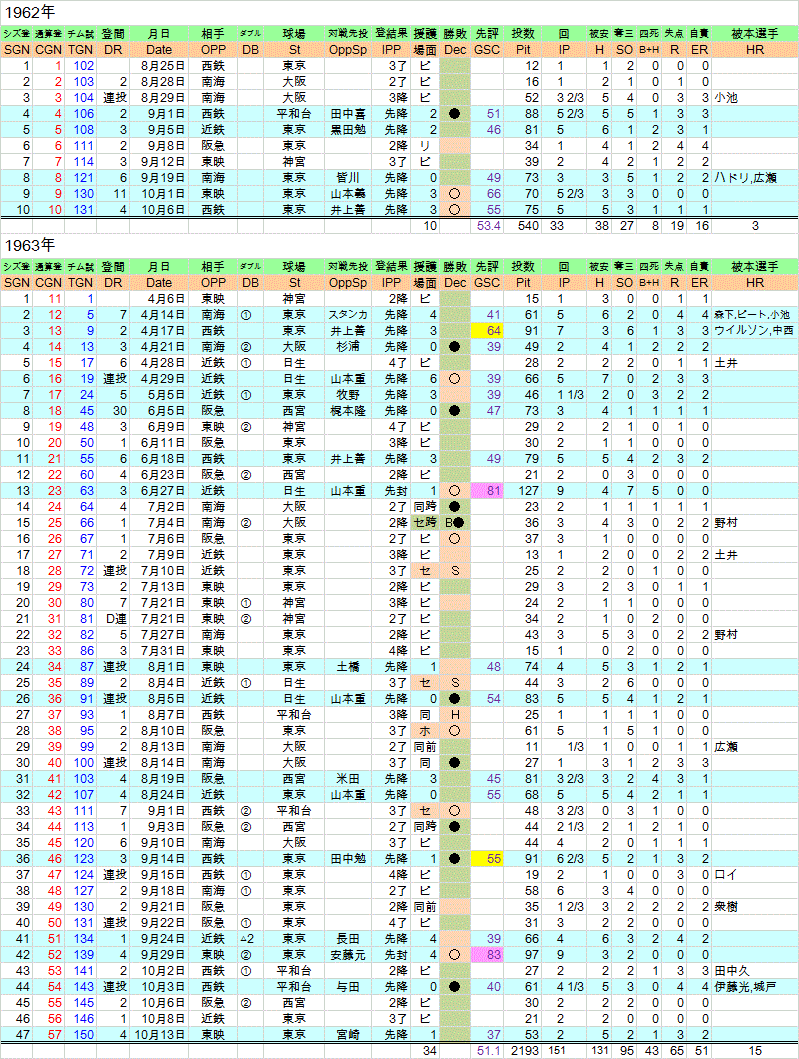The height and width of the screenshot is (1059, 799).
Task: Select the 1963 pitch total 2193
Action: coord(525,1051)
